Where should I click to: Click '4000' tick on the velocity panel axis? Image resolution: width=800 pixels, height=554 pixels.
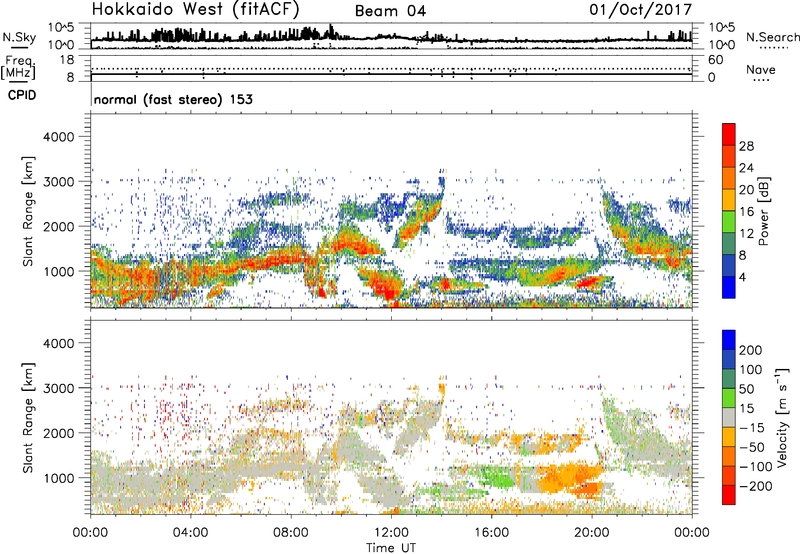[x=59, y=343]
